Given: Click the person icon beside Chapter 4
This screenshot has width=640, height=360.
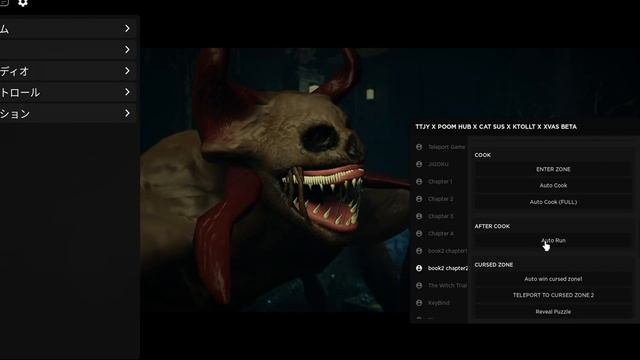Looking at the screenshot, I should (419, 233).
